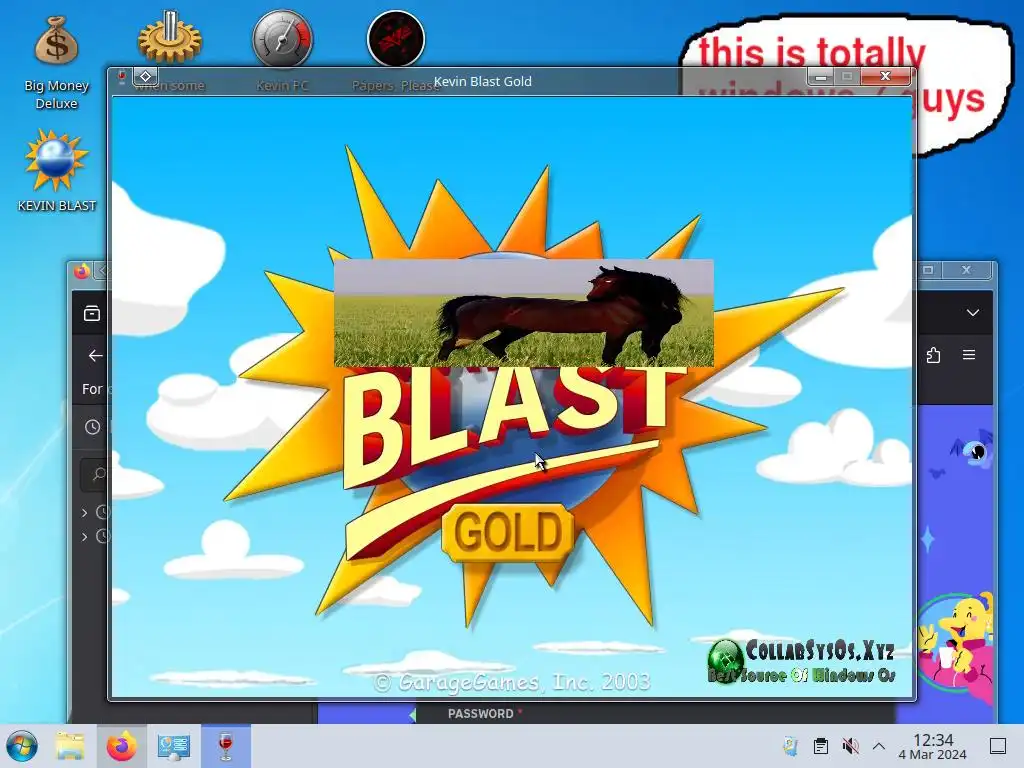Switch to Firefox in the taskbar
Screen dimensions: 1024x768
point(121,746)
